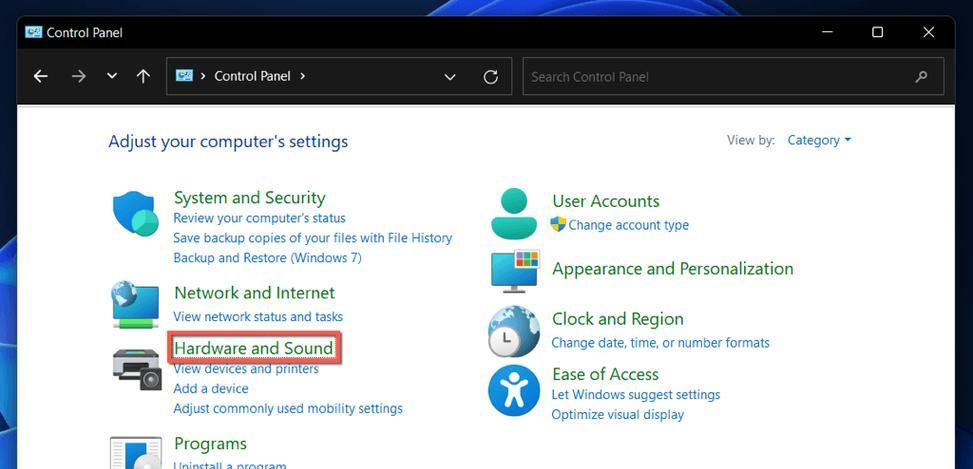
Task: Open Review your computer's status
Action: [259, 218]
